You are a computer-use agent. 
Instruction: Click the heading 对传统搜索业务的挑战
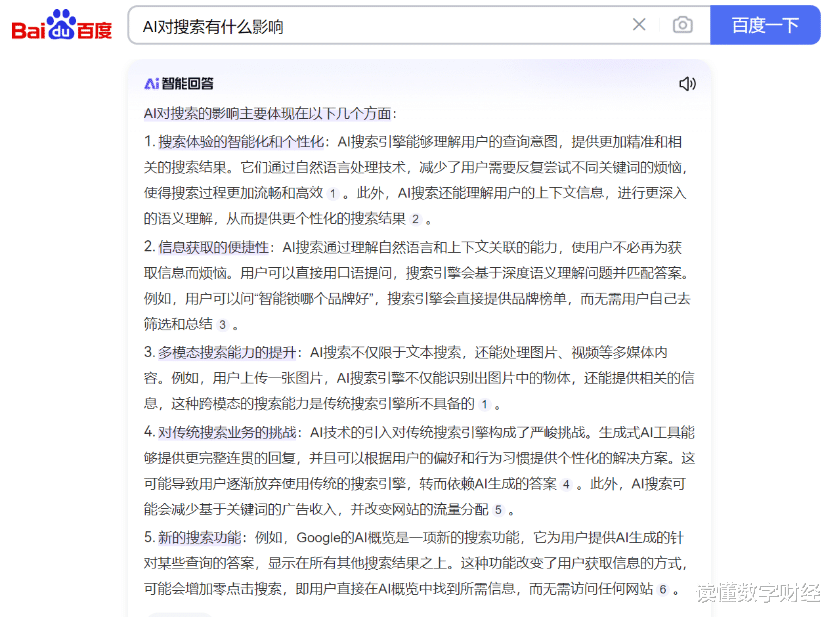(227, 433)
